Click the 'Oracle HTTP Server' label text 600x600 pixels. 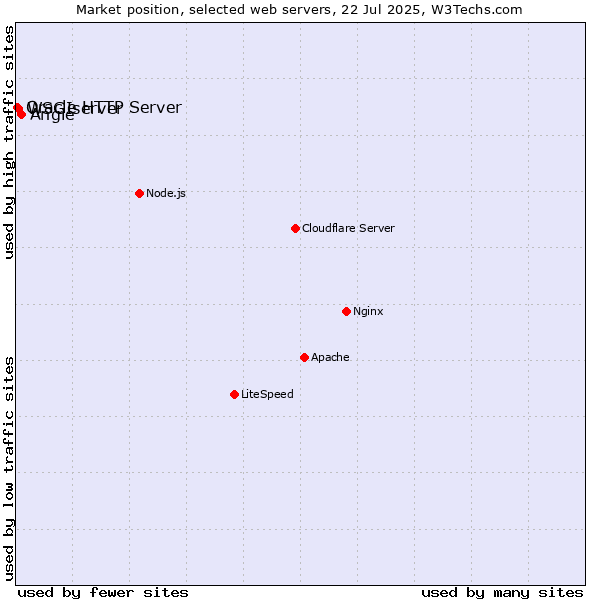pyautogui.click(x=104, y=108)
